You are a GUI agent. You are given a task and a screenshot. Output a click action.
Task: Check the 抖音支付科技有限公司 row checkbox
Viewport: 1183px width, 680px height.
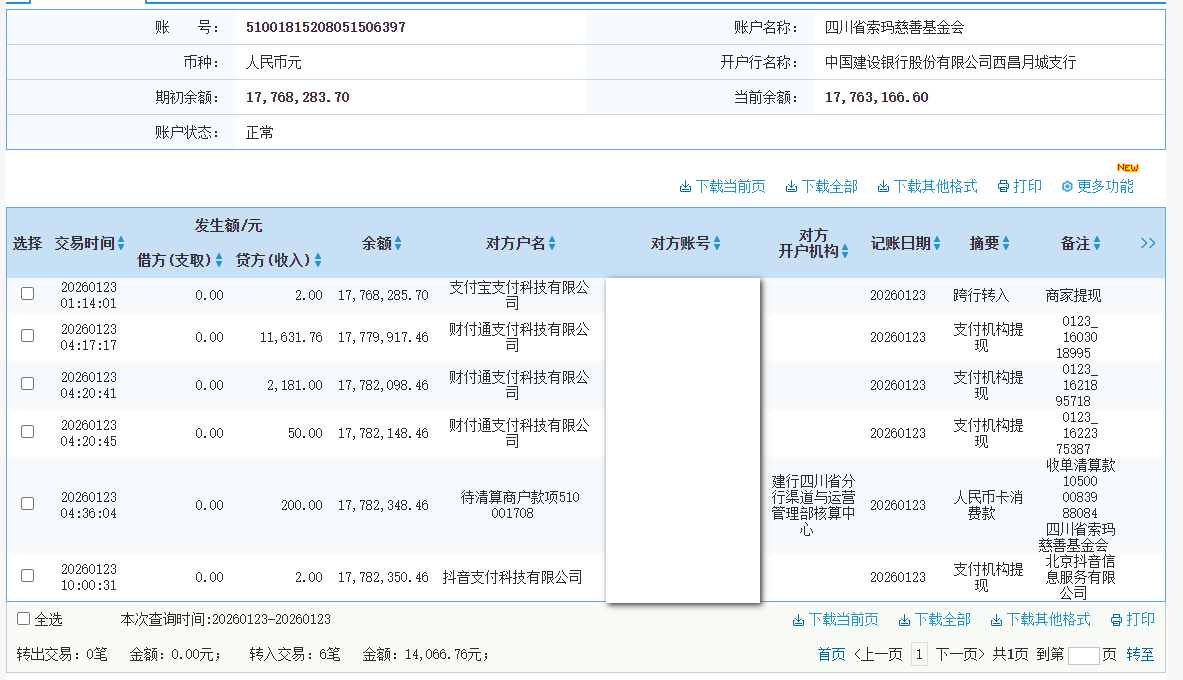(26, 576)
